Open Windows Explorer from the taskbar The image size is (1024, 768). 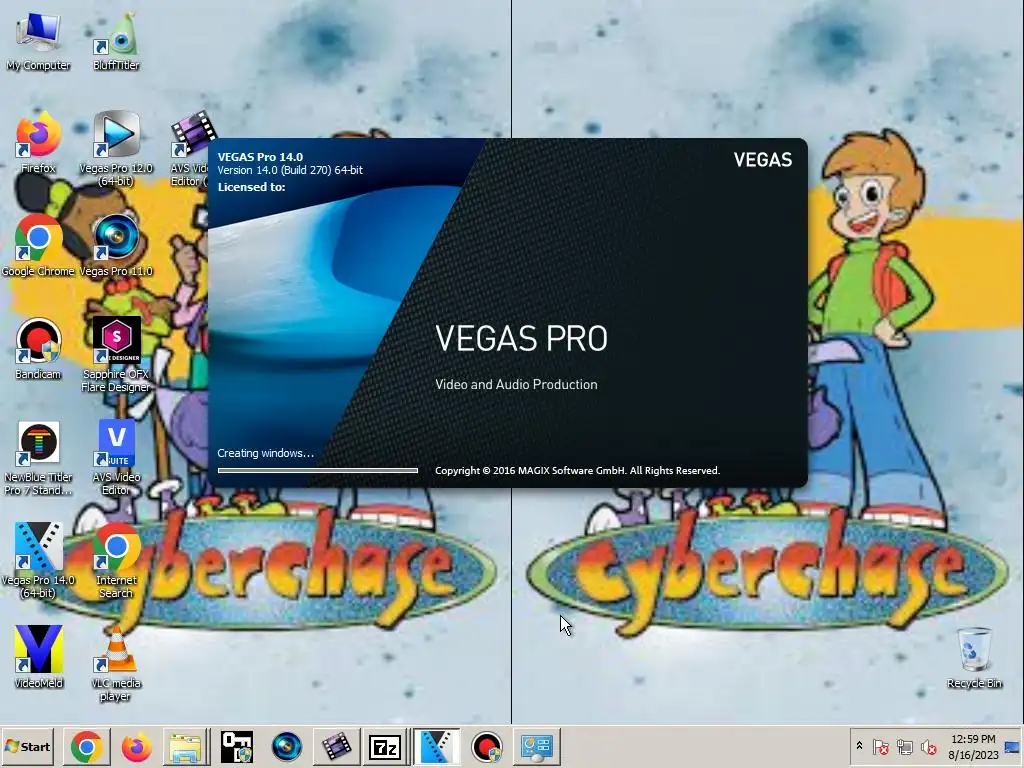coord(185,746)
